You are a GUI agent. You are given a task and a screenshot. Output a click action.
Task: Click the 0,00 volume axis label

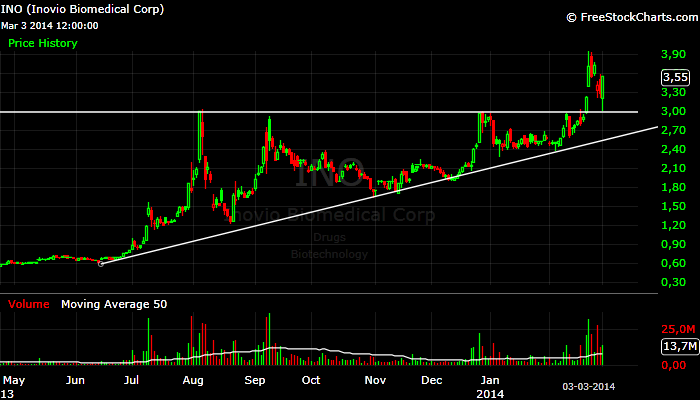[x=674, y=366]
